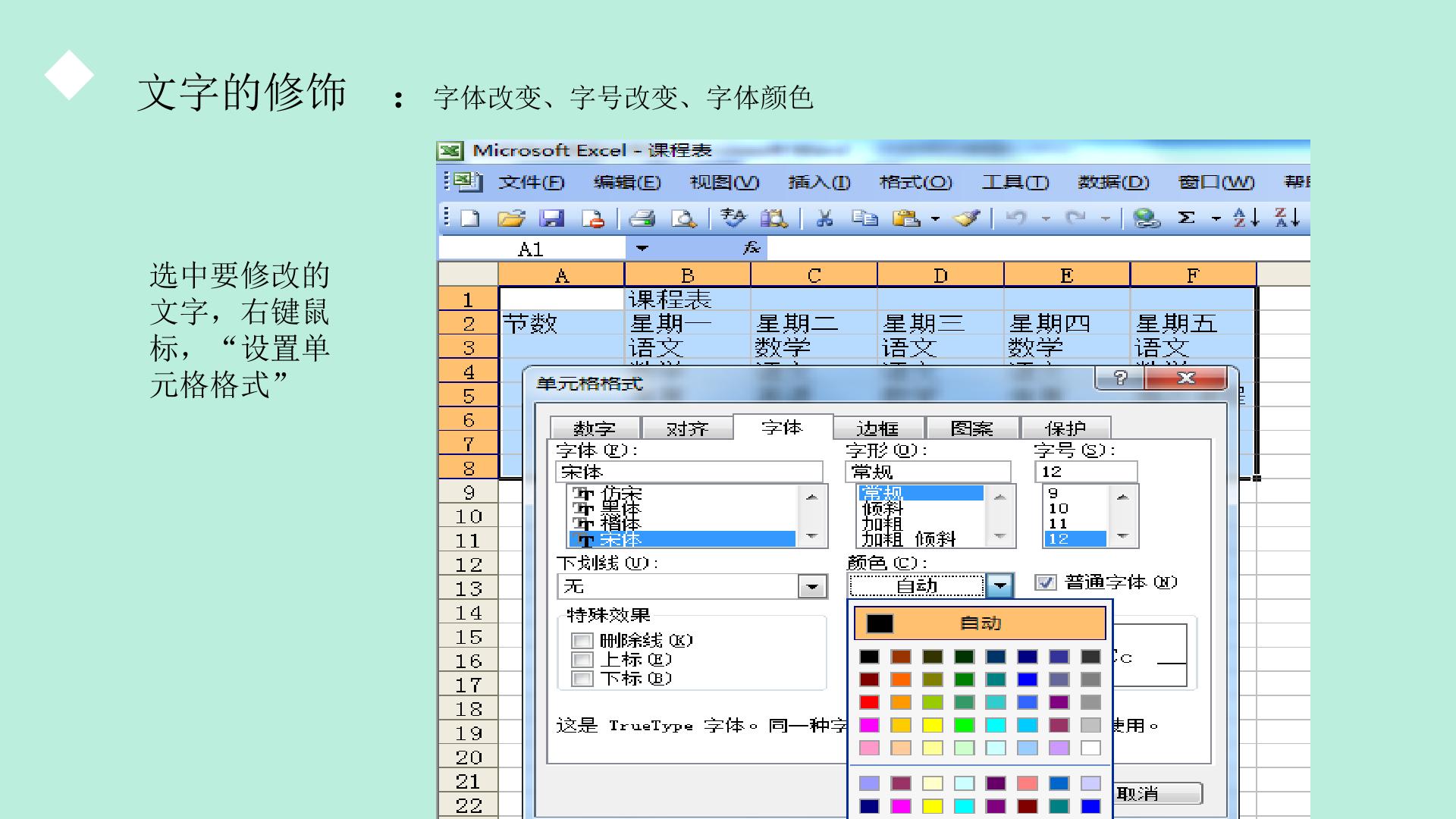Screen dimensions: 1456x819
Task: Copy selection with the copy icon
Action: click(864, 218)
